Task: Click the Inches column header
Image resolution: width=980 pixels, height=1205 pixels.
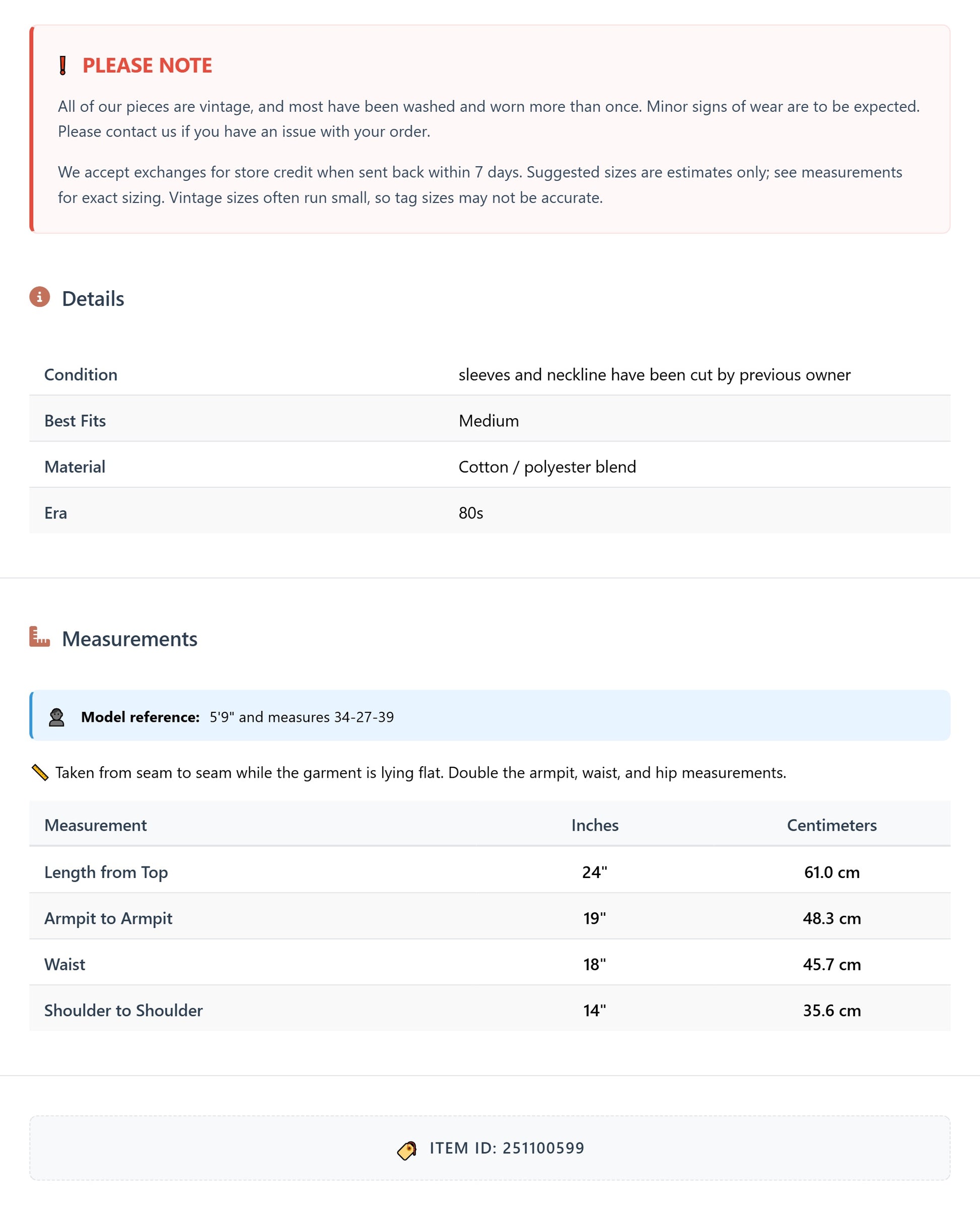Action: pyautogui.click(x=594, y=825)
